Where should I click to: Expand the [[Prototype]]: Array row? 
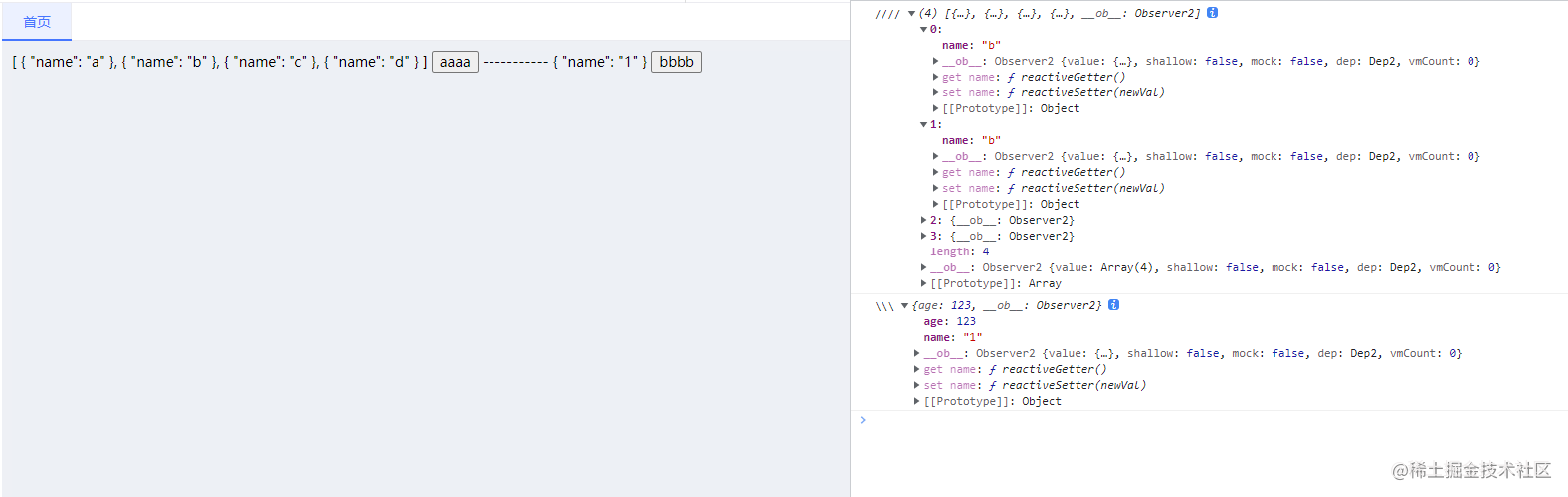pyautogui.click(x=923, y=284)
